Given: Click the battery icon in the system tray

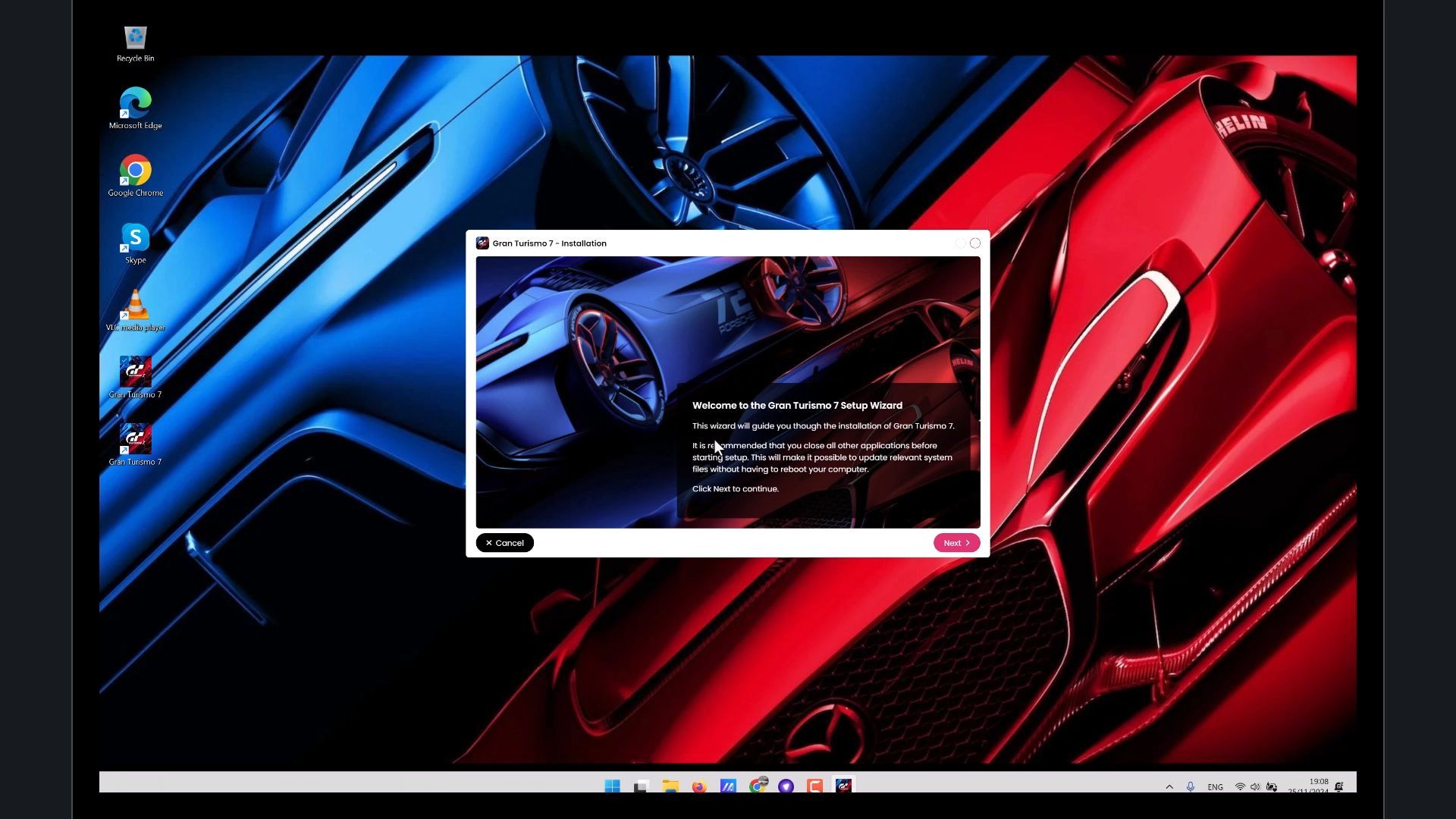Looking at the screenshot, I should (x=1272, y=787).
